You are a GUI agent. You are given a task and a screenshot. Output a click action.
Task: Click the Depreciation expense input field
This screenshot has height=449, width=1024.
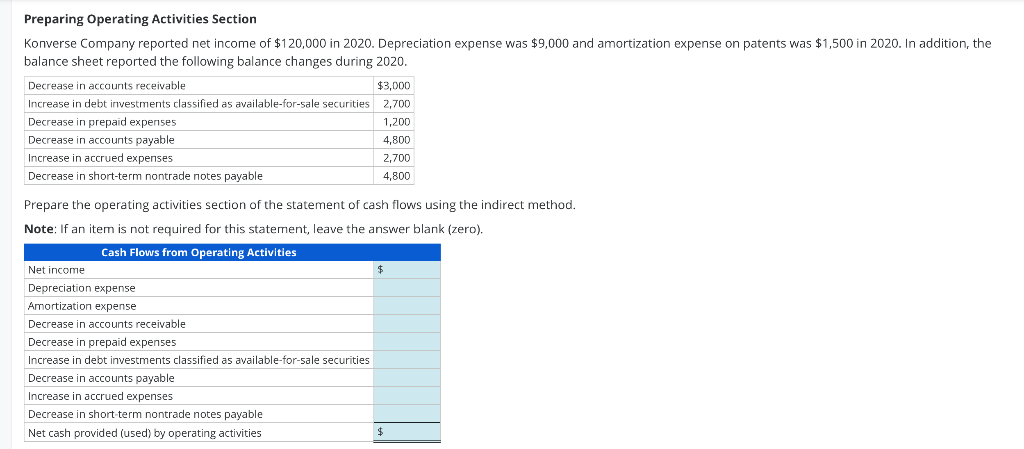coord(407,288)
